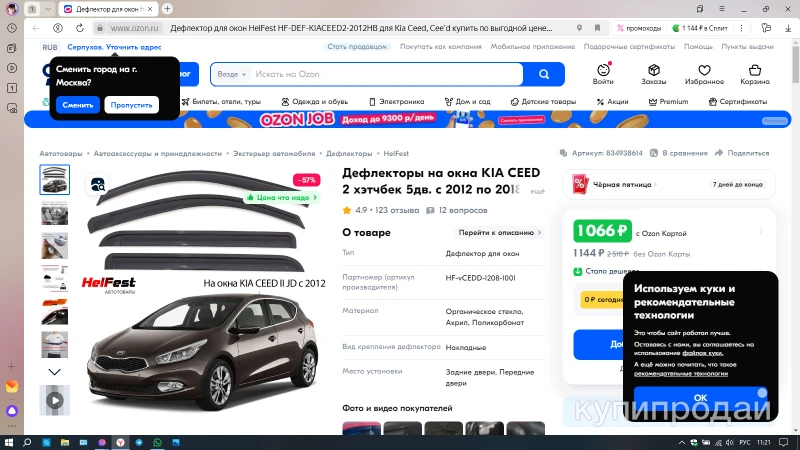The width and height of the screenshot is (800, 450).
Task: Open the Alice assistant purple sidebar icon
Action: [x=12, y=411]
